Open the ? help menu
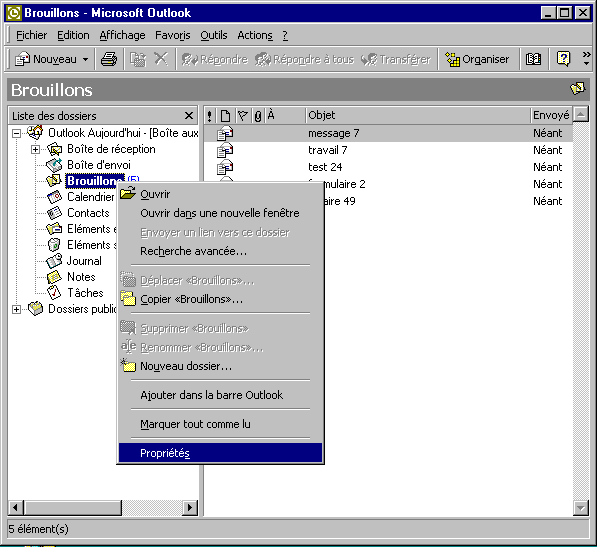Screen dimensions: 597x547 tap(285, 35)
